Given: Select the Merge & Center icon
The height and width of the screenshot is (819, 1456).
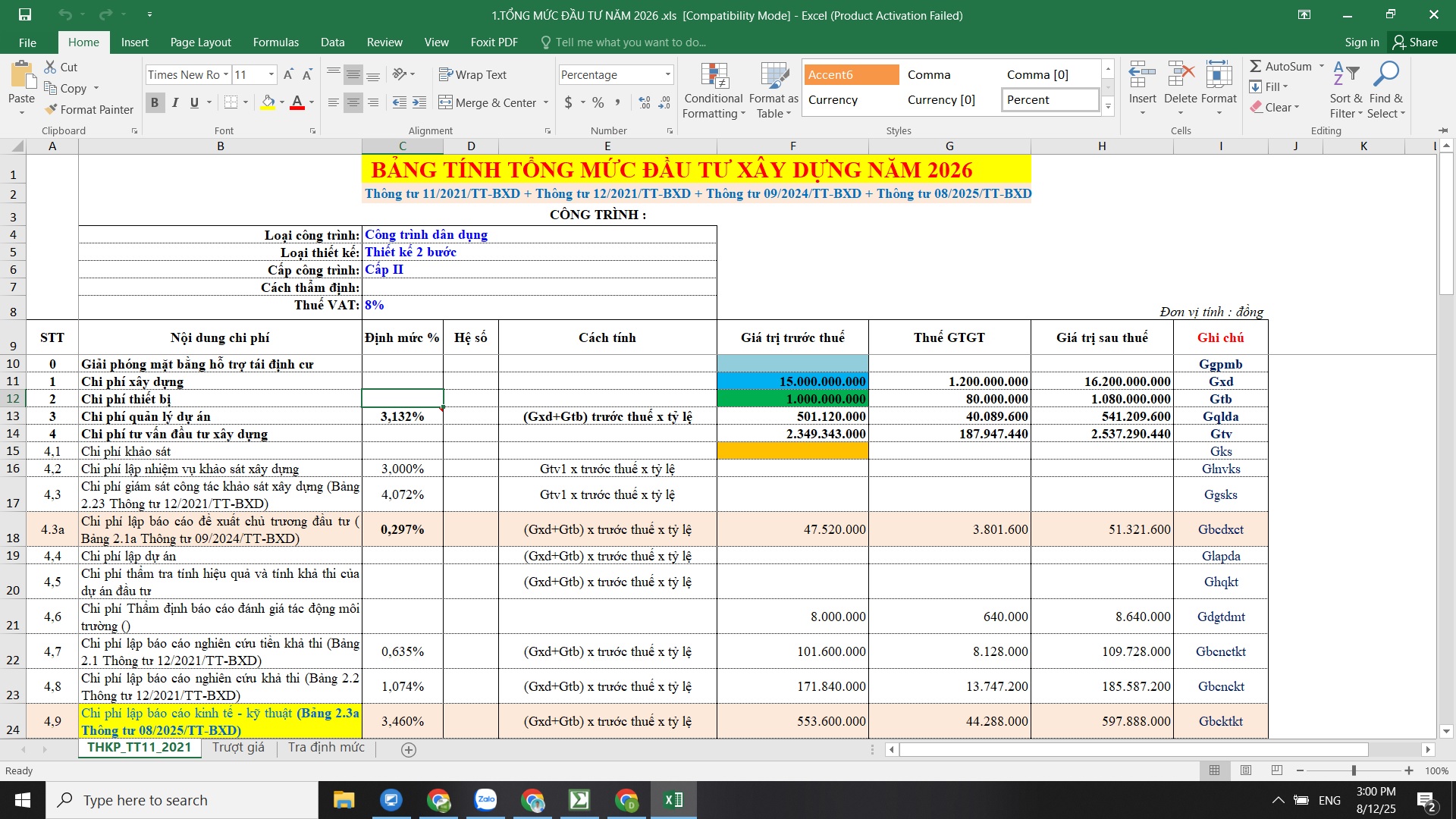Looking at the screenshot, I should [446, 102].
